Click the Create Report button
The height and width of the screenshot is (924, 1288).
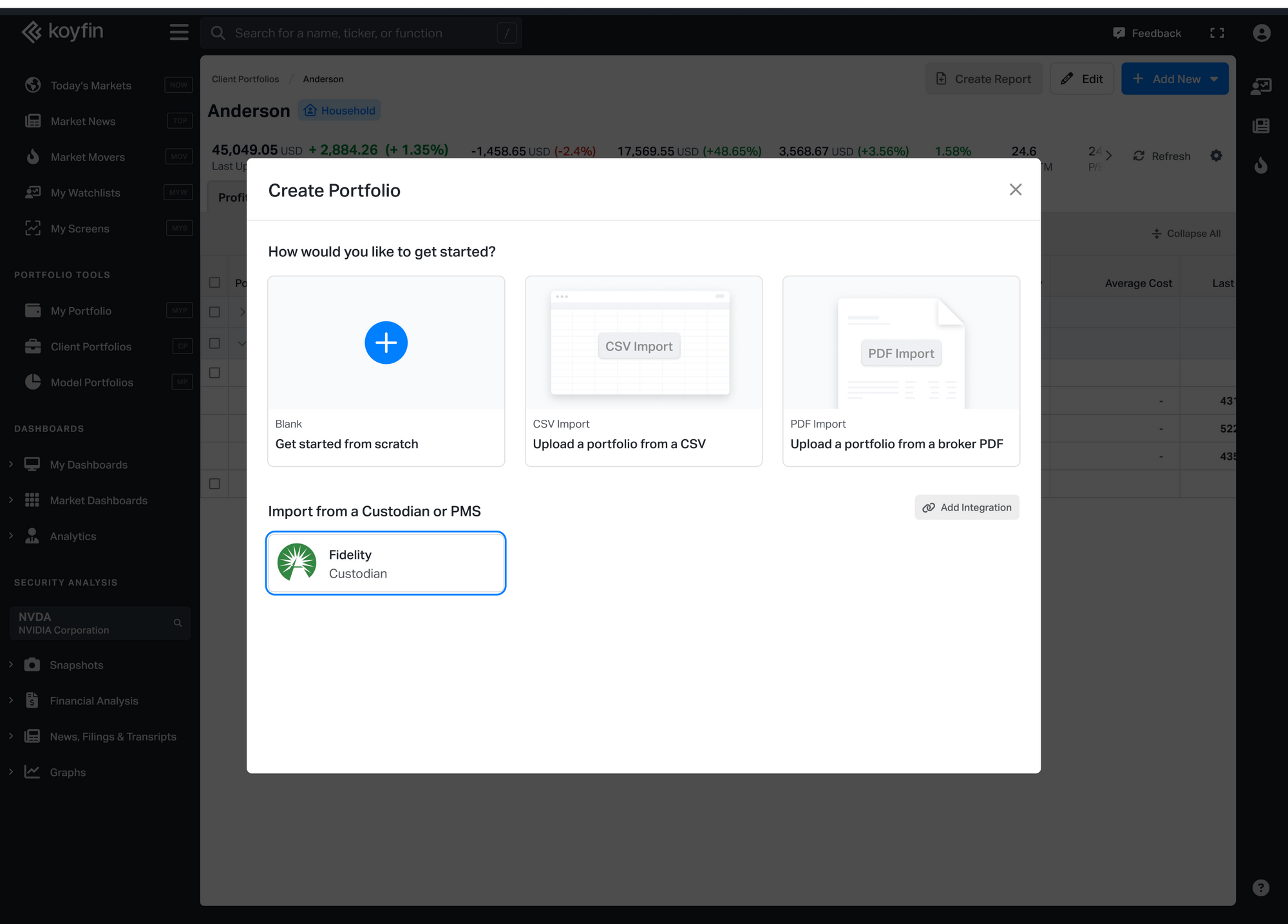click(983, 79)
